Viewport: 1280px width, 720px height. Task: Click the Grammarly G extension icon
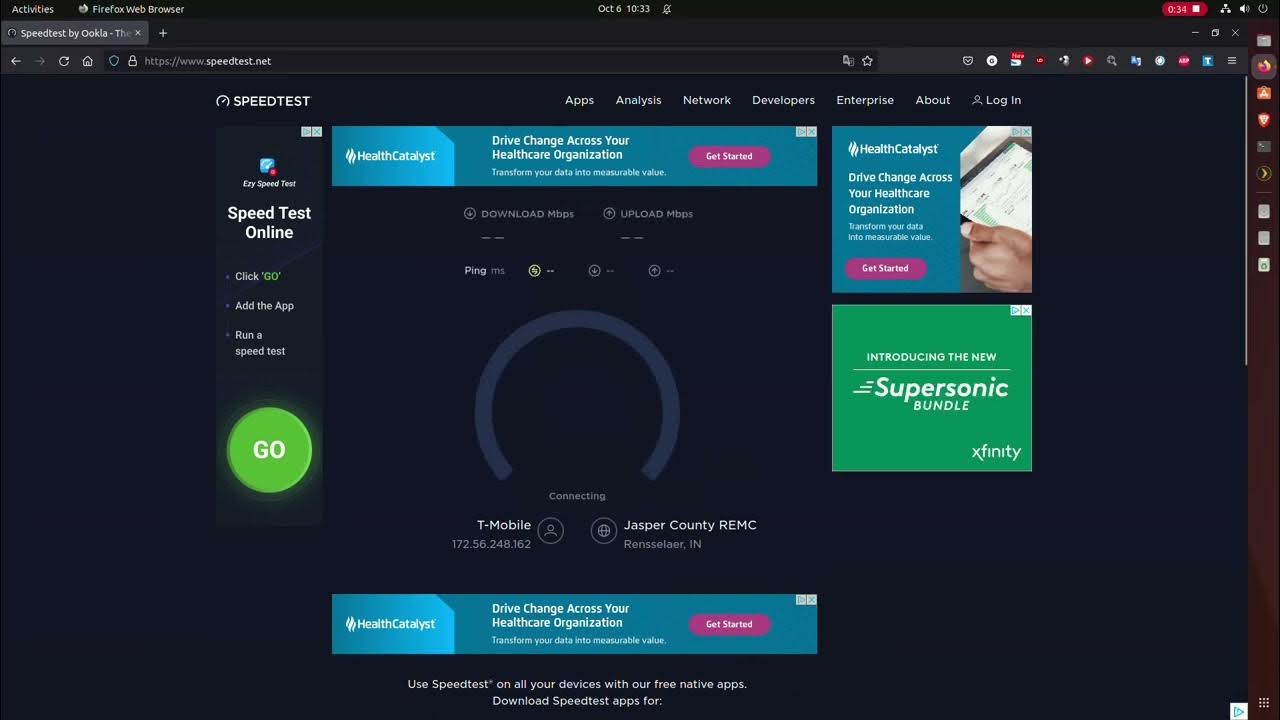tap(992, 61)
